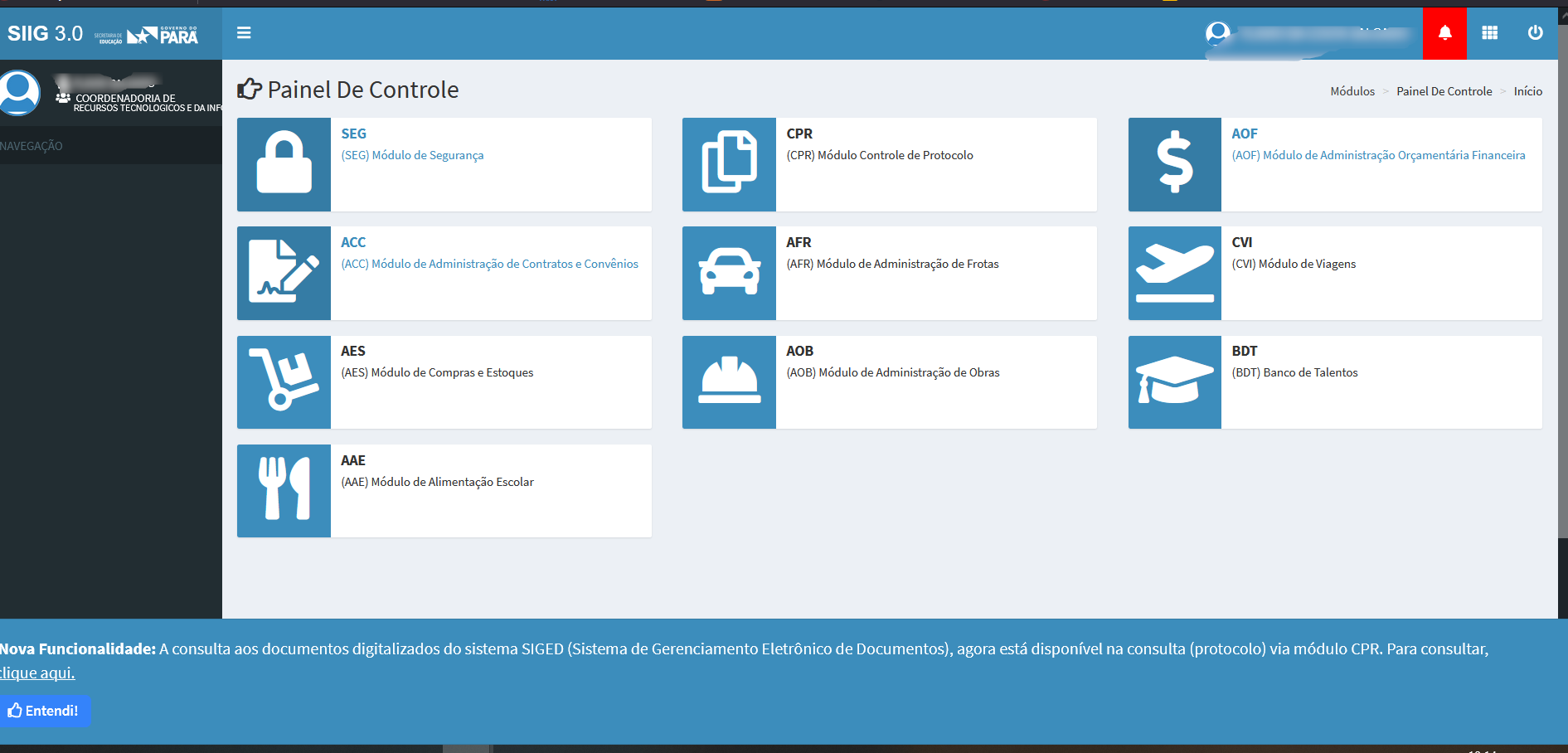Click the Entendi! button

pyautogui.click(x=43, y=711)
